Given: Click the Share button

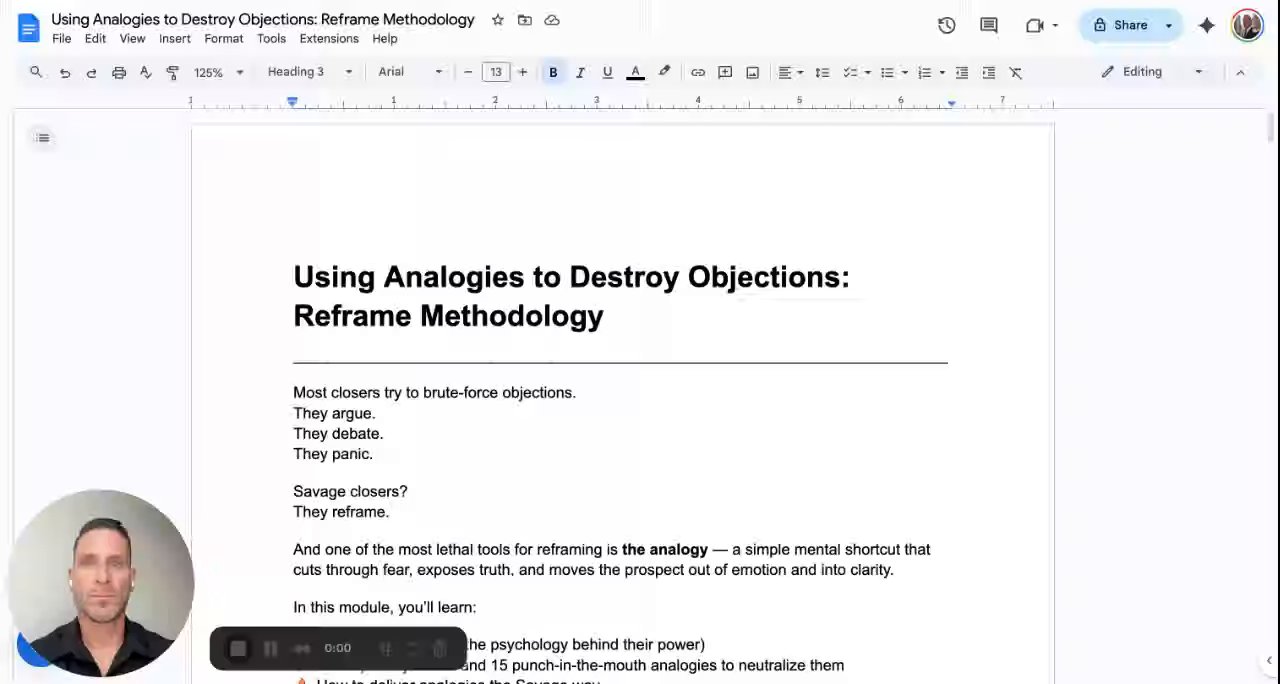Looking at the screenshot, I should [x=1119, y=26].
